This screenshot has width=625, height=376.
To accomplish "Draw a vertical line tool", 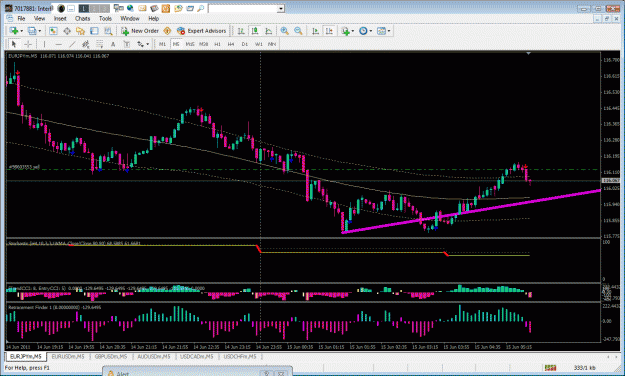I will pos(44,44).
